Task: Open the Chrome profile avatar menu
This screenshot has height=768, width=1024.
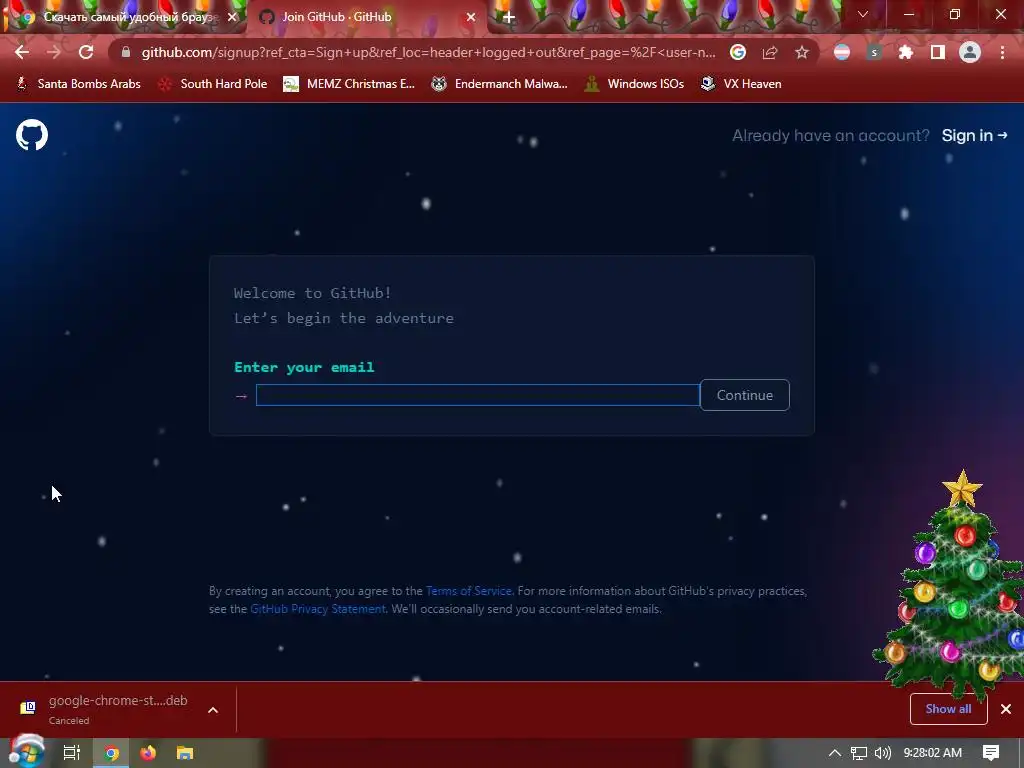Action: click(970, 52)
